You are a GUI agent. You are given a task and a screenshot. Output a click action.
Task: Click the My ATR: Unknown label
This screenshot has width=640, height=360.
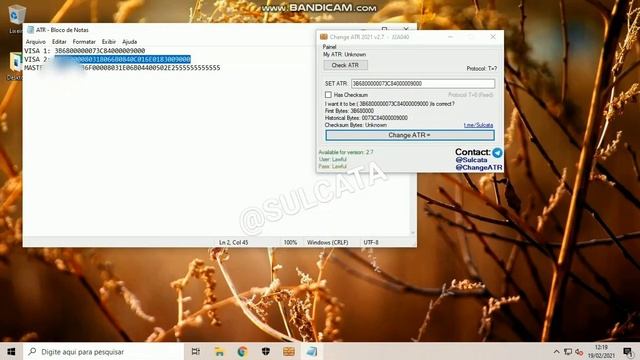[344, 54]
